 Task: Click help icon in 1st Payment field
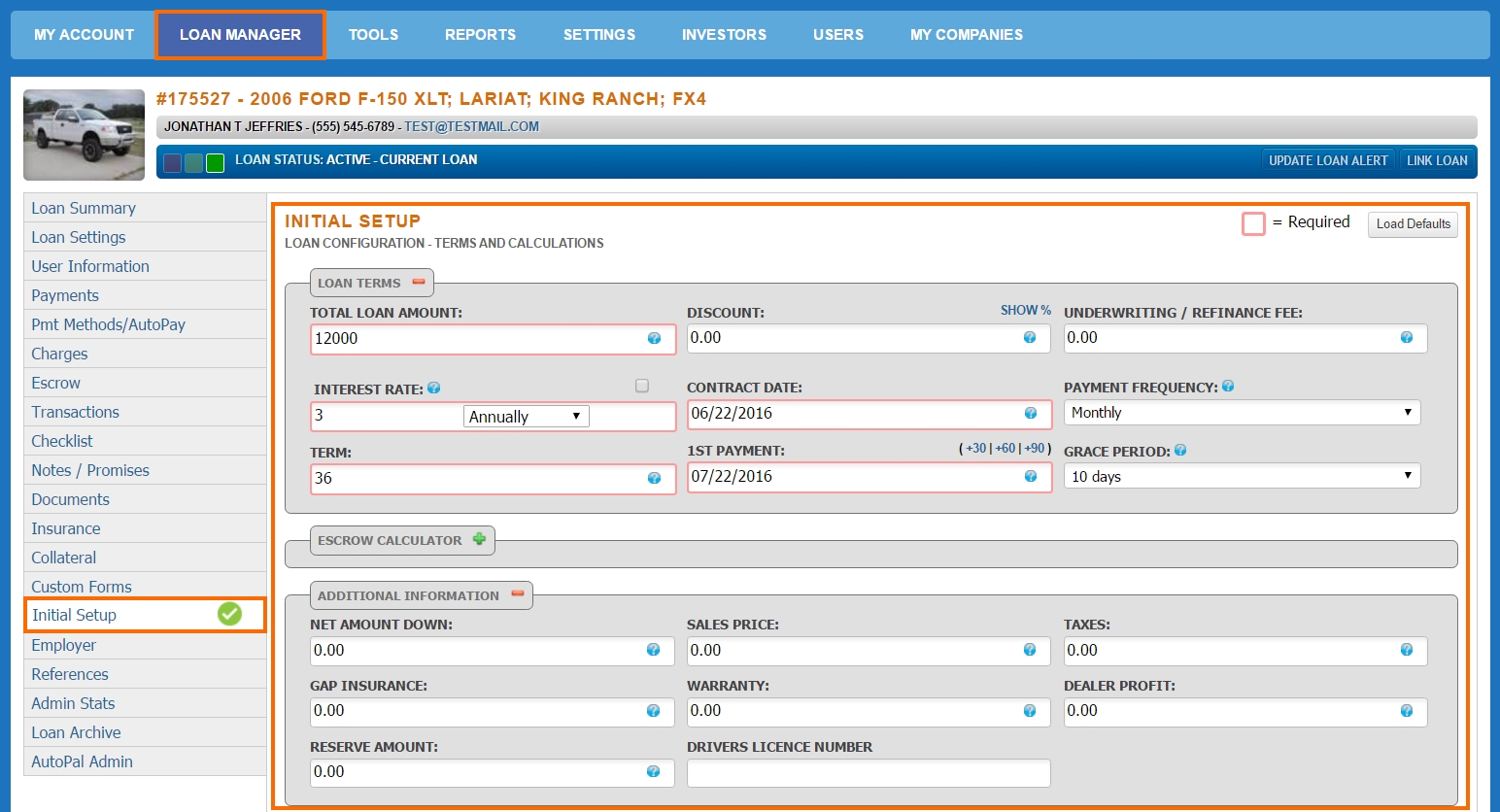[1031, 476]
